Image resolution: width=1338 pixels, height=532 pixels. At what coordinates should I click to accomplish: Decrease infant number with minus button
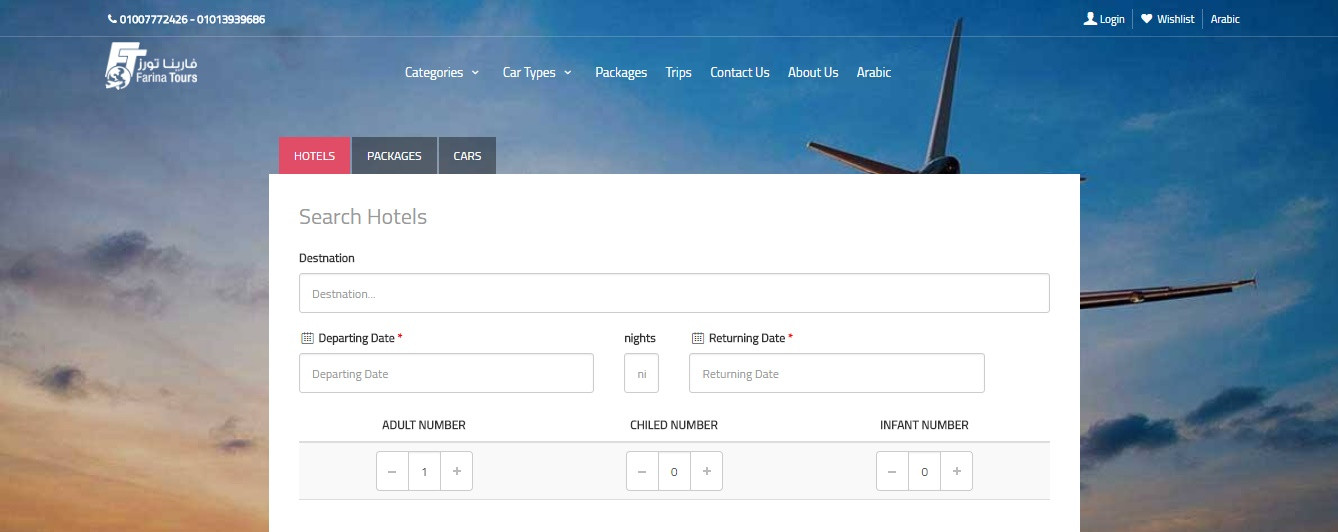[892, 471]
